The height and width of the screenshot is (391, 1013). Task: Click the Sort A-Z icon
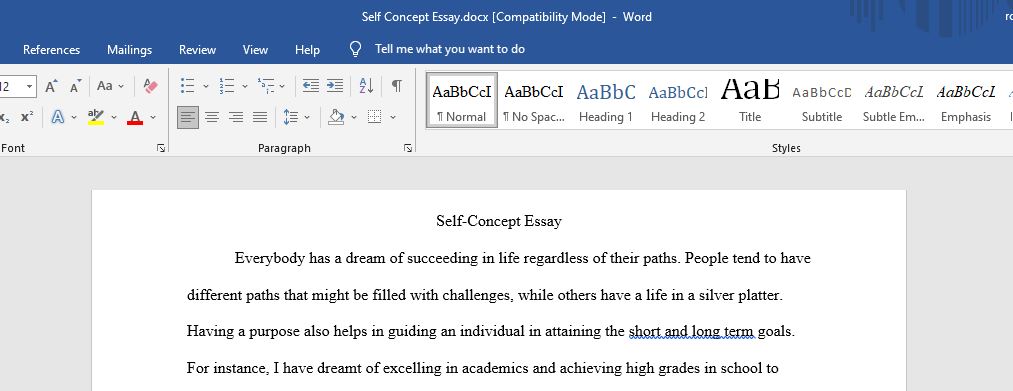click(x=366, y=85)
